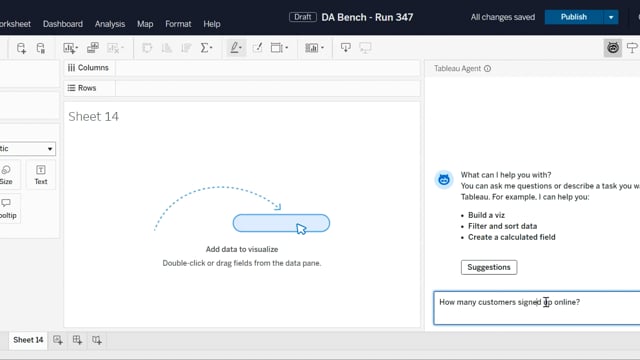The image size is (640, 360).
Task: Click the Sort Ascending toolbar icon
Action: (x=167, y=48)
